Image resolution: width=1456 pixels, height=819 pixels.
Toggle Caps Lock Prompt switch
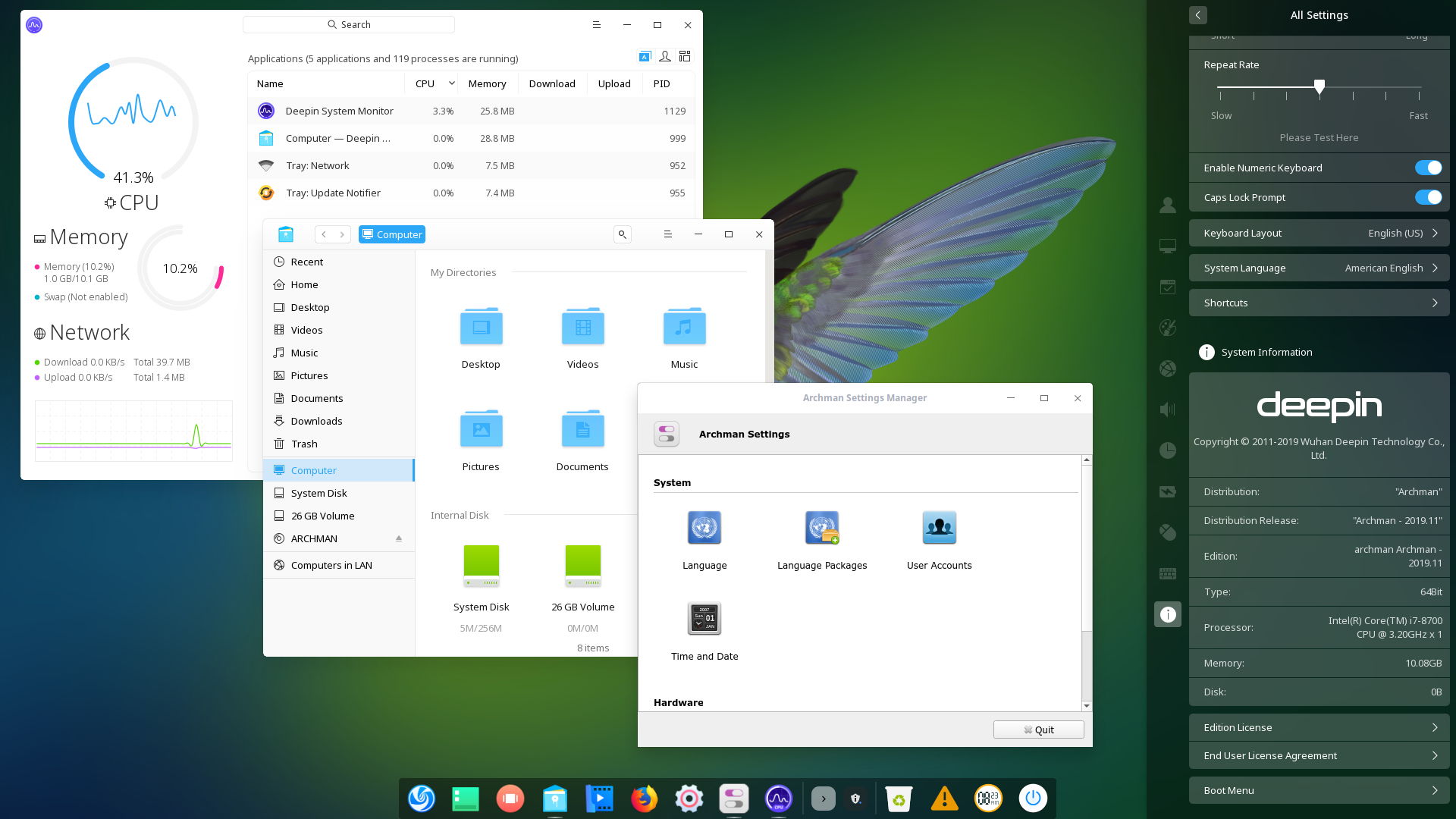pyautogui.click(x=1428, y=197)
